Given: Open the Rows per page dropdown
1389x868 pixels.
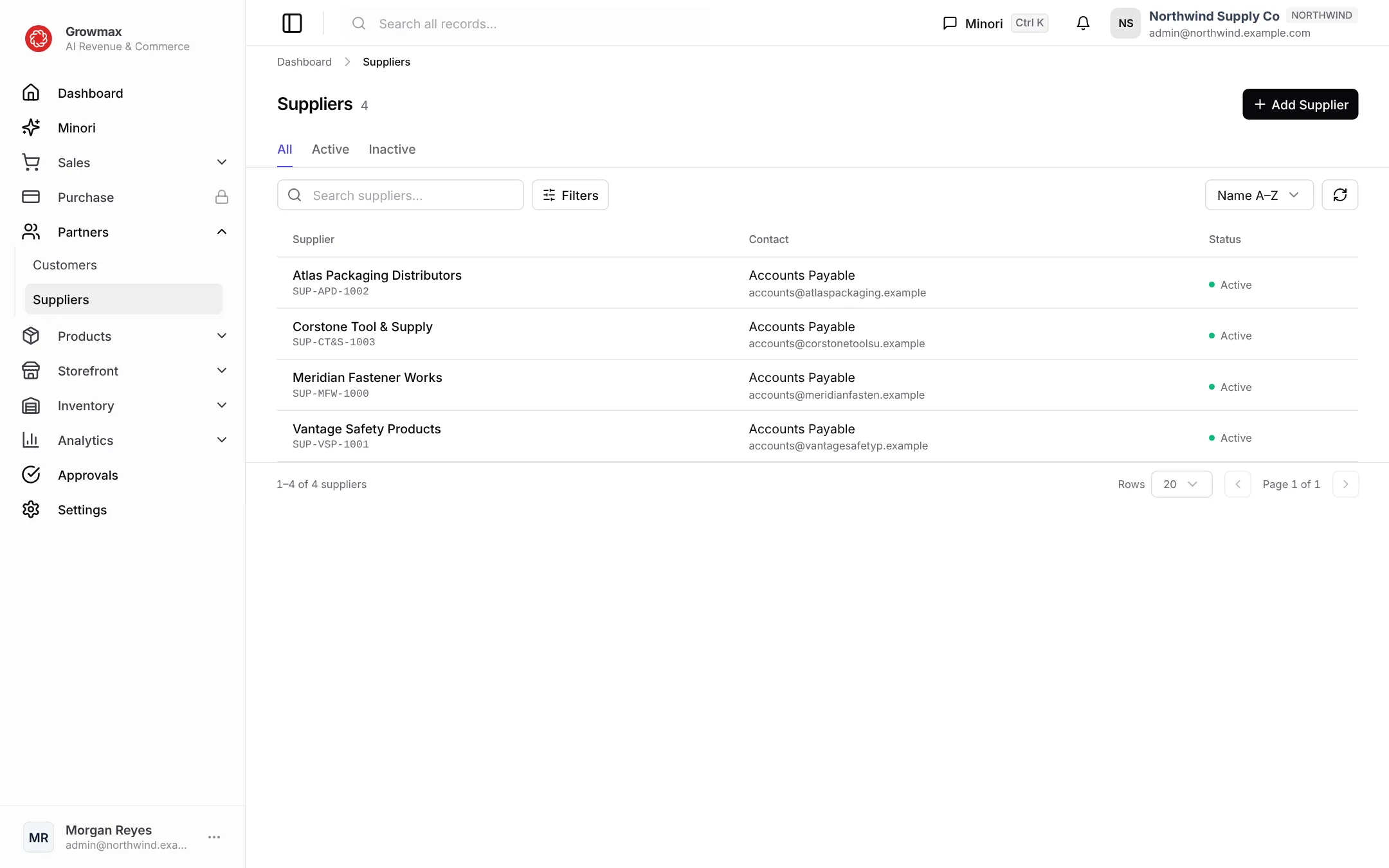Looking at the screenshot, I should 1181,484.
